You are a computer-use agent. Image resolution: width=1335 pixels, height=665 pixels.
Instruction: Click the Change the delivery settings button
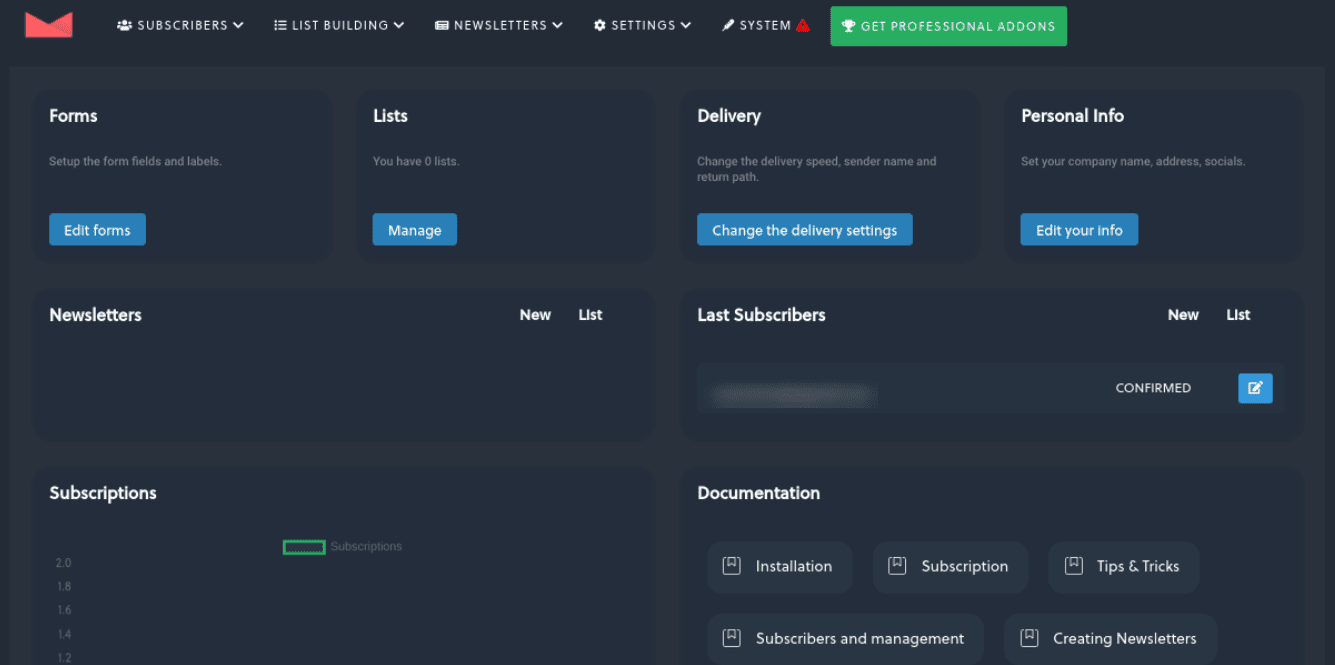(804, 229)
